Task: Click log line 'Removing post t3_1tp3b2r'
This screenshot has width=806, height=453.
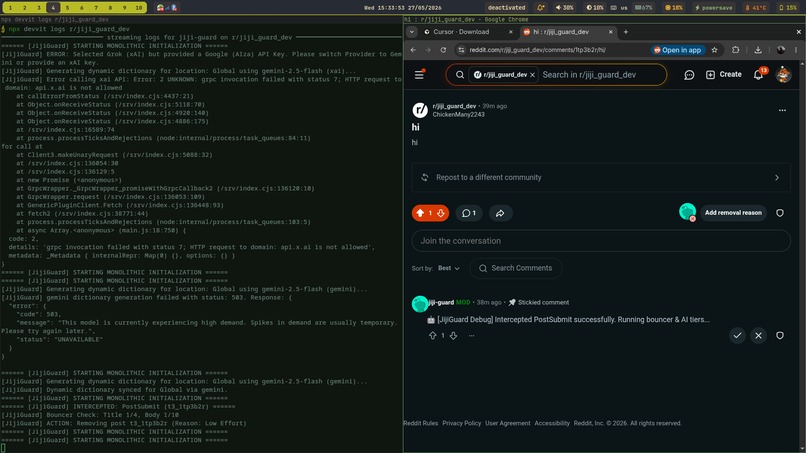Action: 123,423
